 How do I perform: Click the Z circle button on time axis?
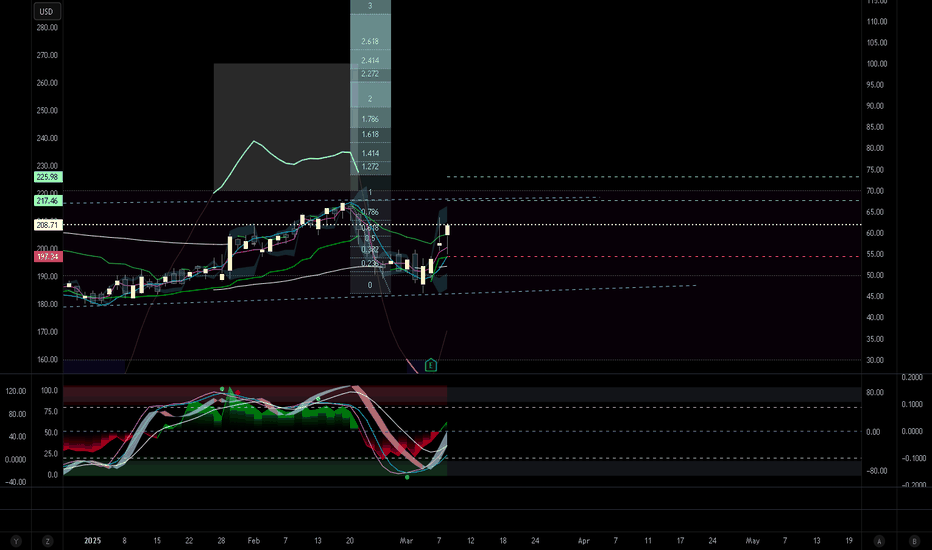pyautogui.click(x=47, y=541)
